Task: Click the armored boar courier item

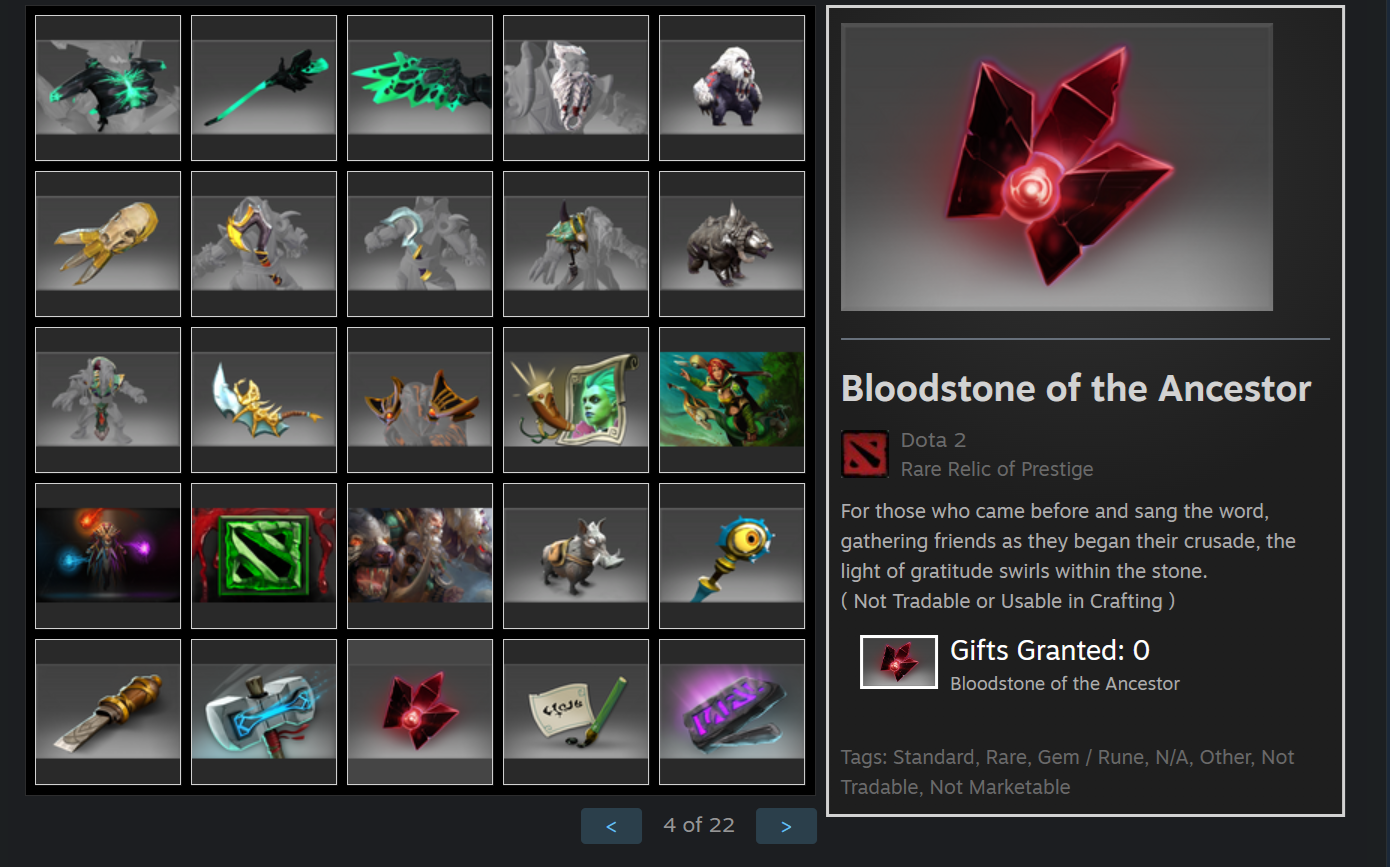Action: pyautogui.click(x=576, y=556)
